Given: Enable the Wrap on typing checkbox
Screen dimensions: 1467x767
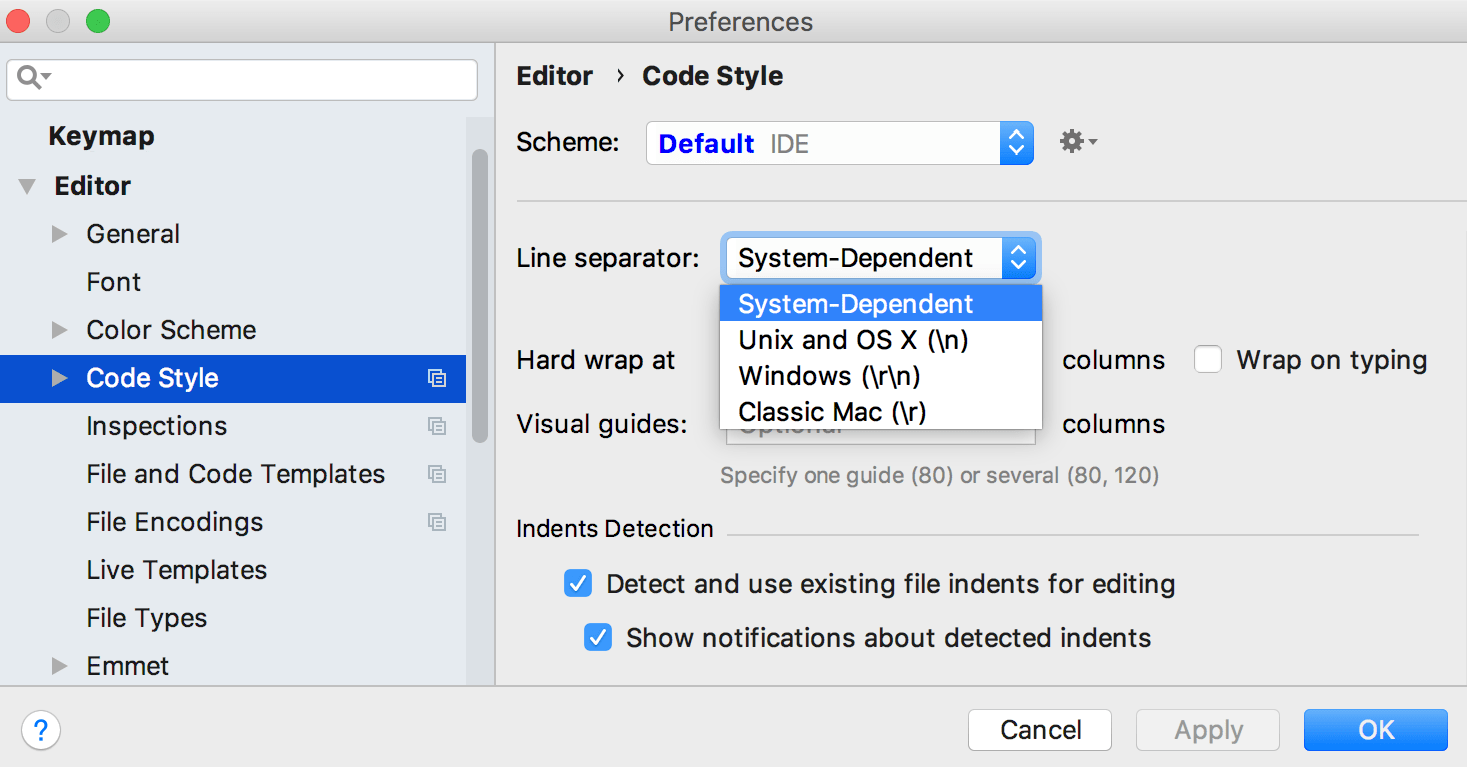Looking at the screenshot, I should point(1207,359).
